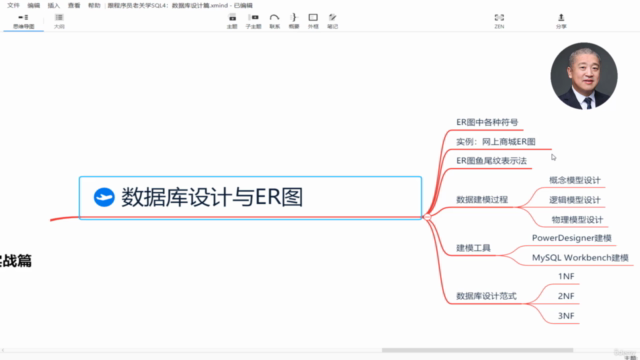640x360 pixels.
Task: Select the 实例：网上商城ER图 topic
Action: coord(496,142)
